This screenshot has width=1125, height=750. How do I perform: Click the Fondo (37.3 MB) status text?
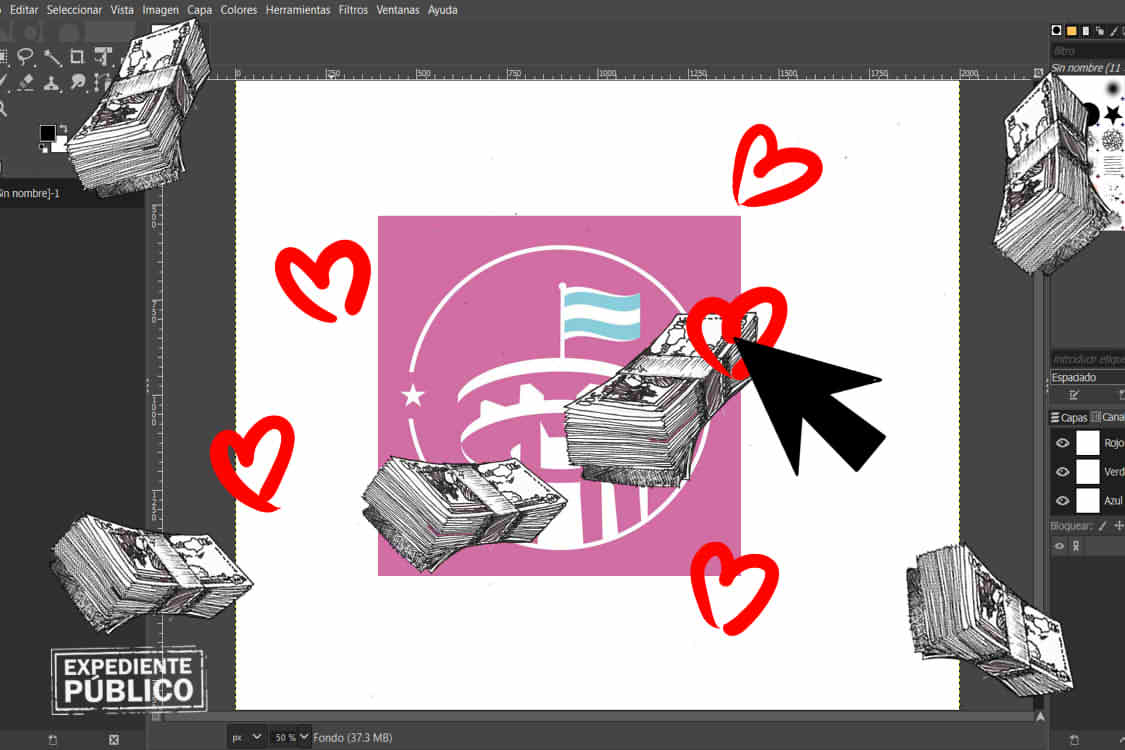point(352,737)
